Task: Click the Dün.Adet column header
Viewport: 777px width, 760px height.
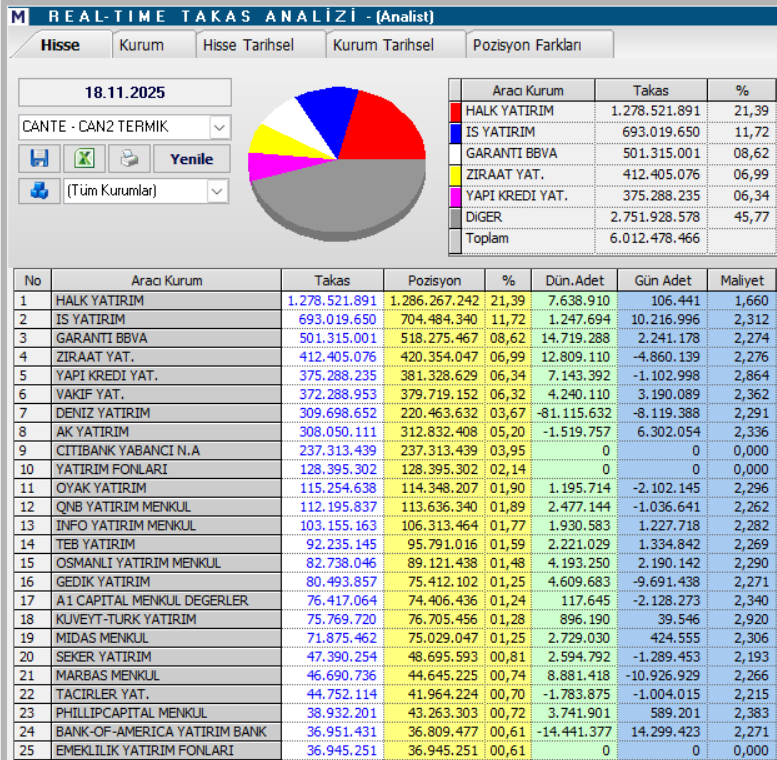Action: (x=574, y=280)
